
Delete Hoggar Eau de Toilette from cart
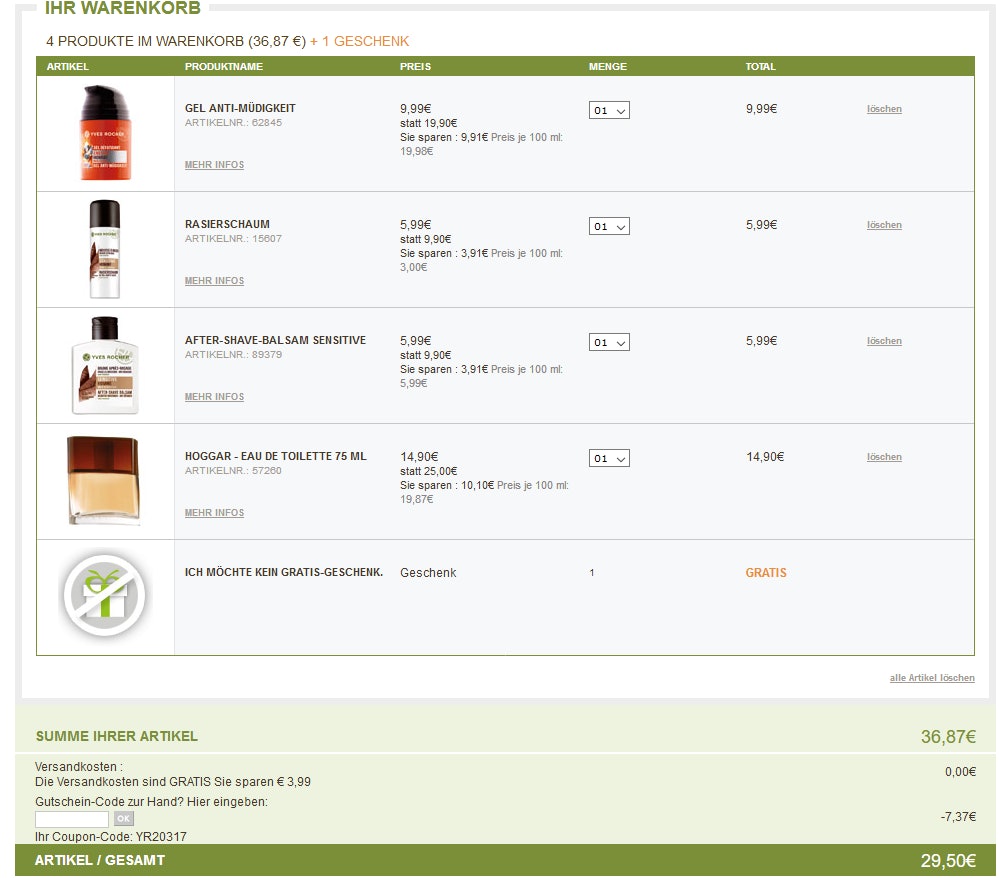click(884, 457)
